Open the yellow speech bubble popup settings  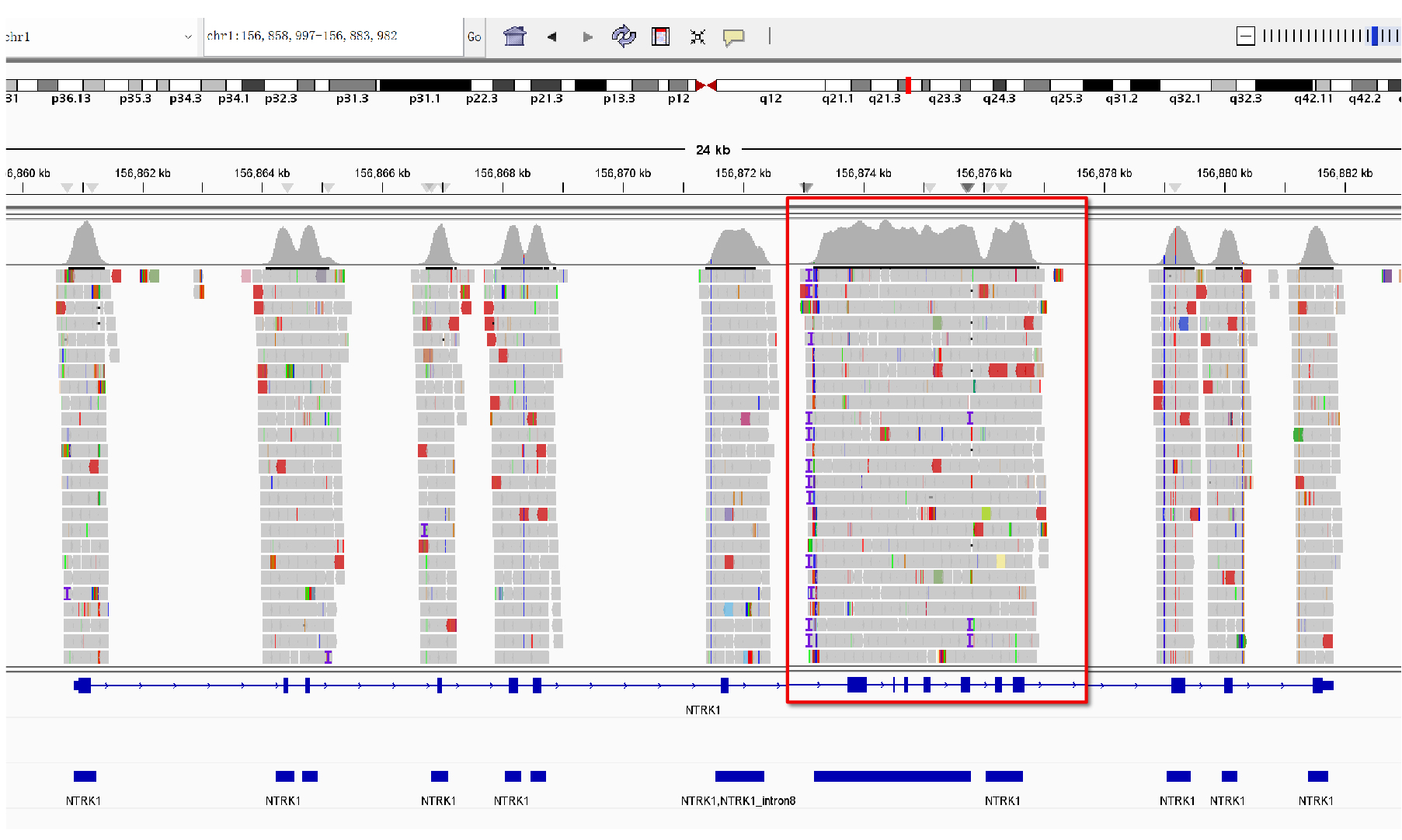click(x=733, y=36)
